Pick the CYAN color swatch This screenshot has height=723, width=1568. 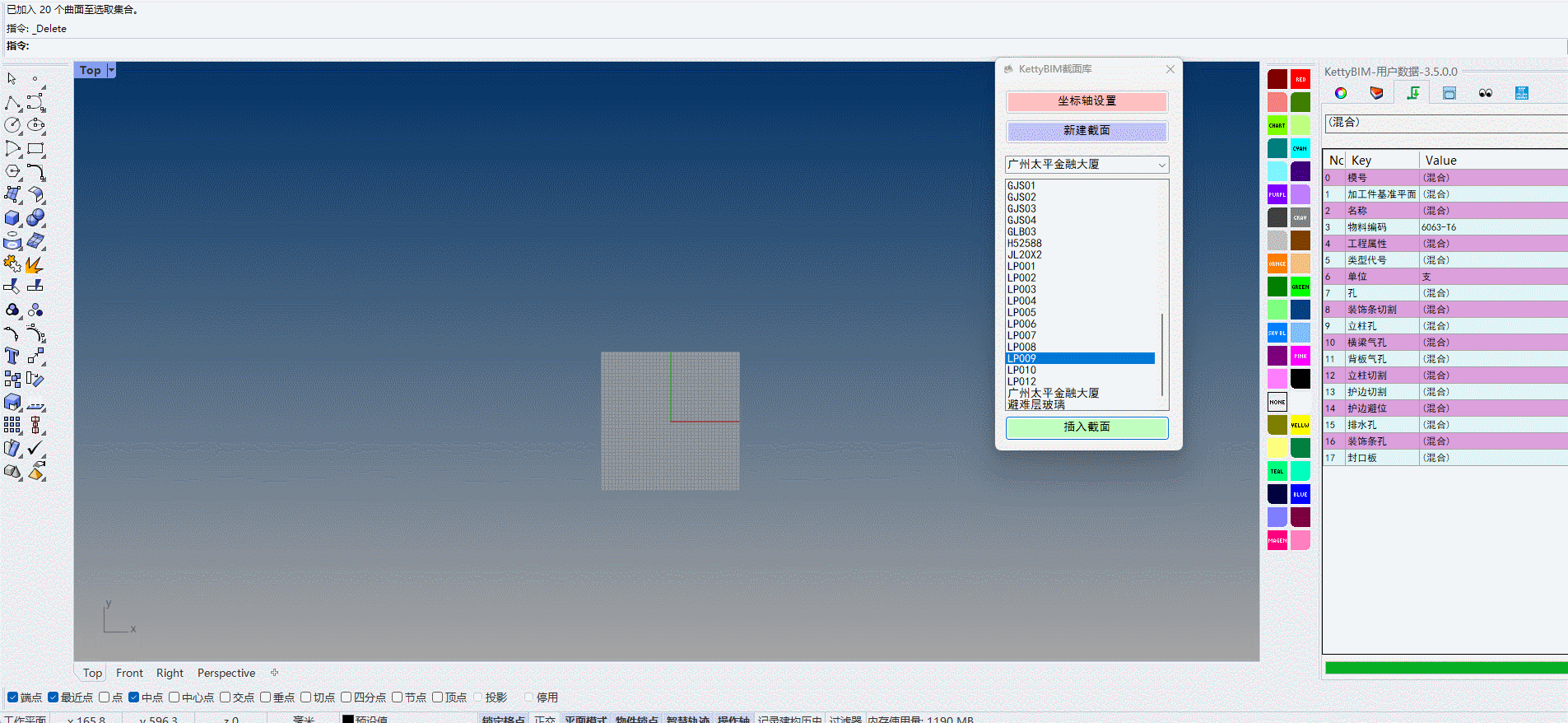(1300, 148)
